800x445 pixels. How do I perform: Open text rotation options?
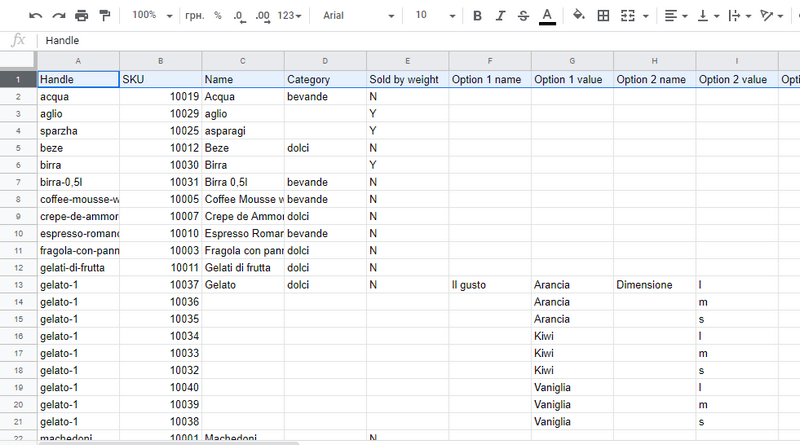pos(766,16)
